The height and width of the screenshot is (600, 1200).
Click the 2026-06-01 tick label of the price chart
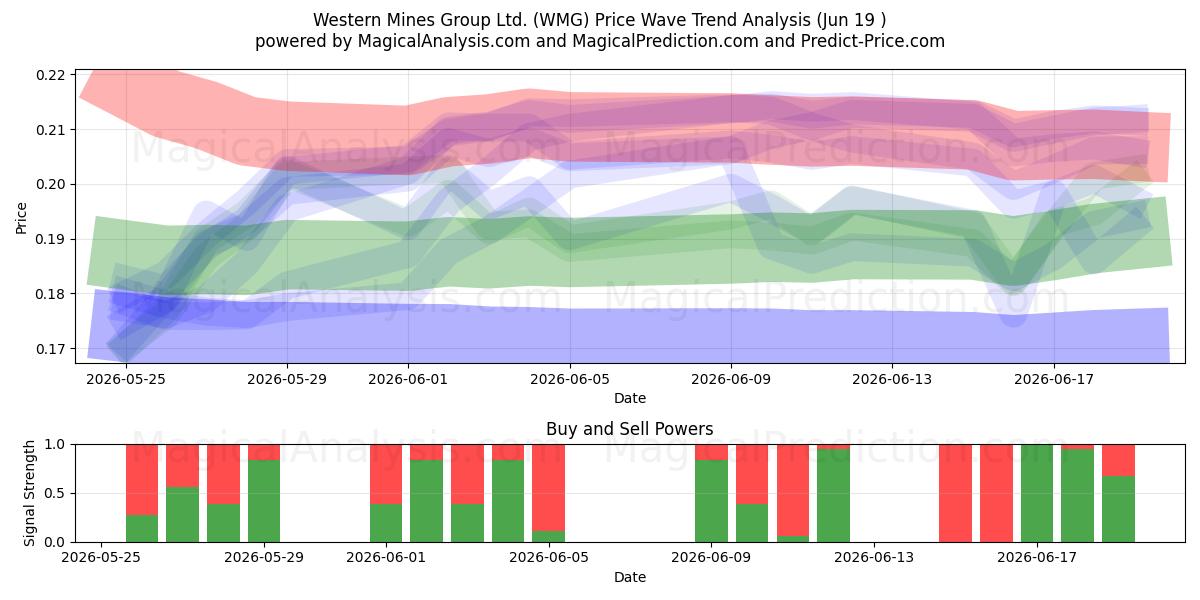[409, 379]
